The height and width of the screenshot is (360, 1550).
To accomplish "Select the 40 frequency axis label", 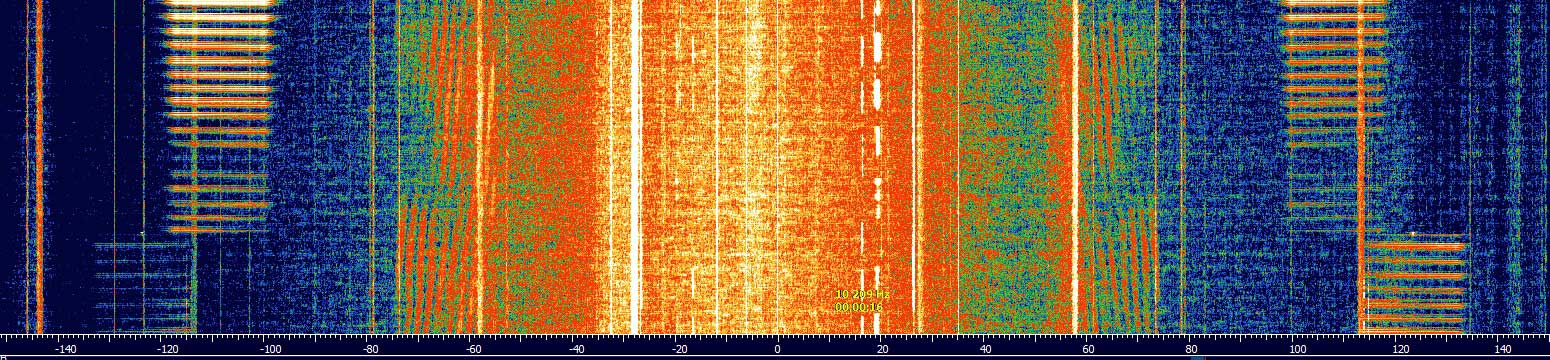I will pos(985,349).
